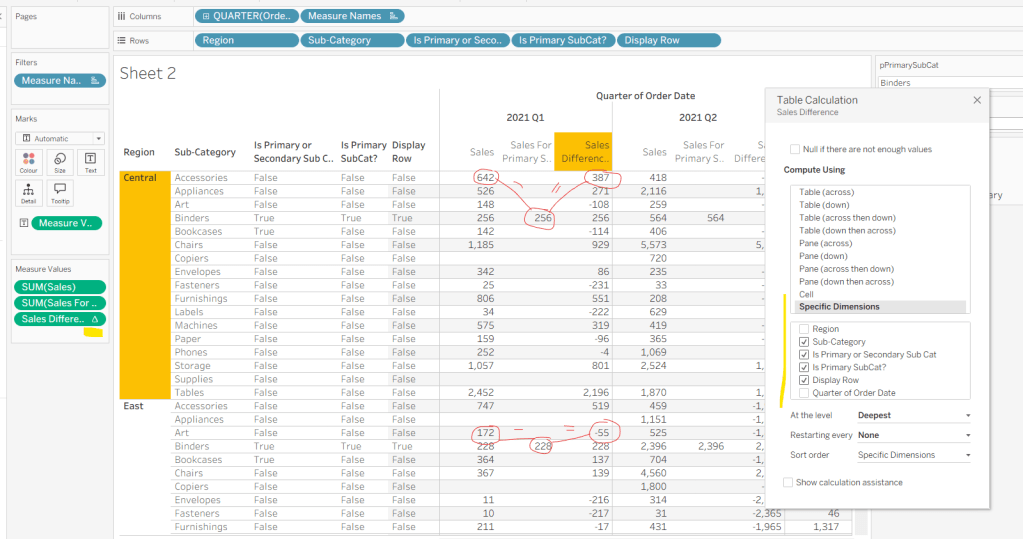Select Table (across) in Compute Using list

click(825, 192)
